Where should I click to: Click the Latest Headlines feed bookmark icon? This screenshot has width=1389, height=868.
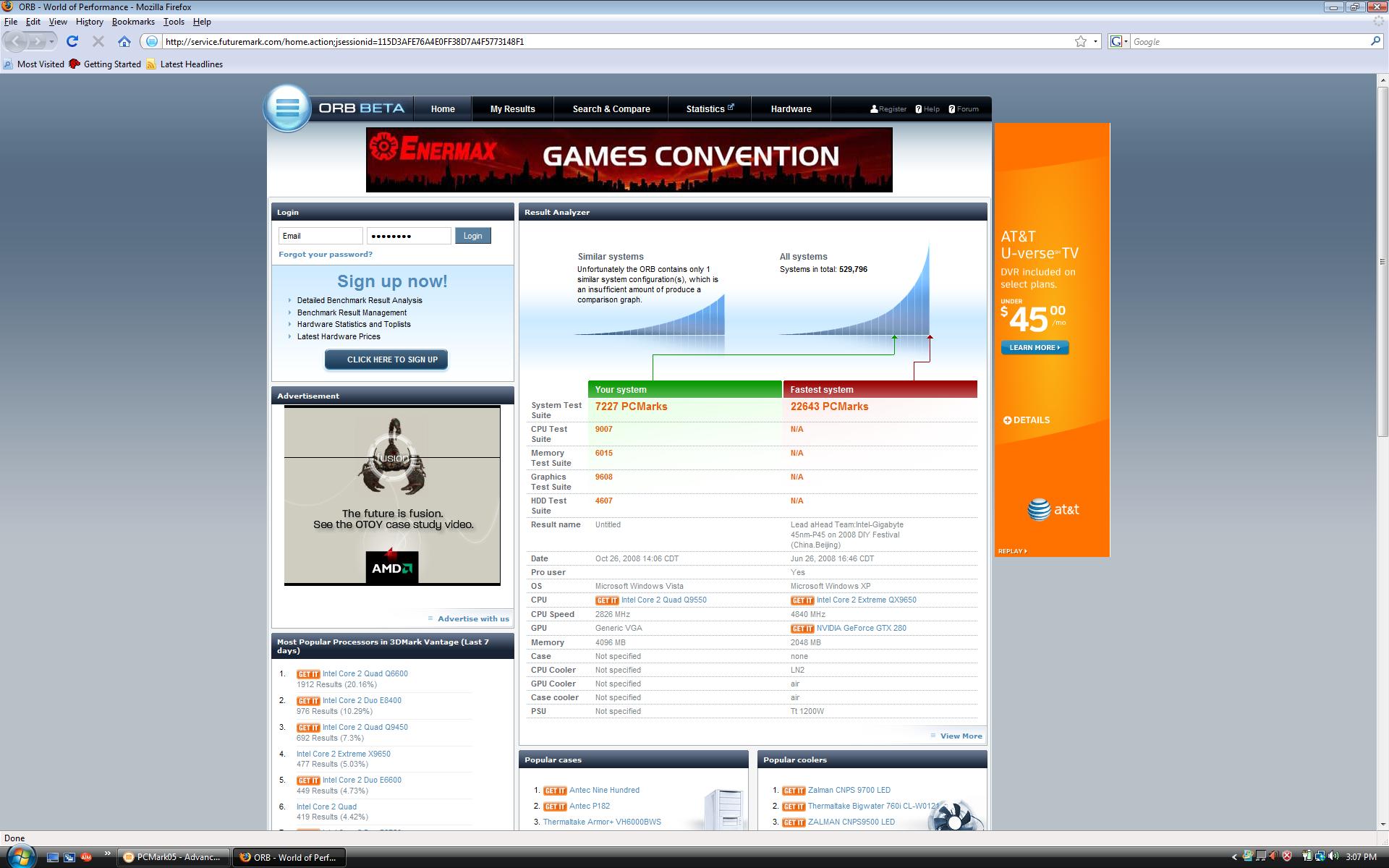click(151, 64)
